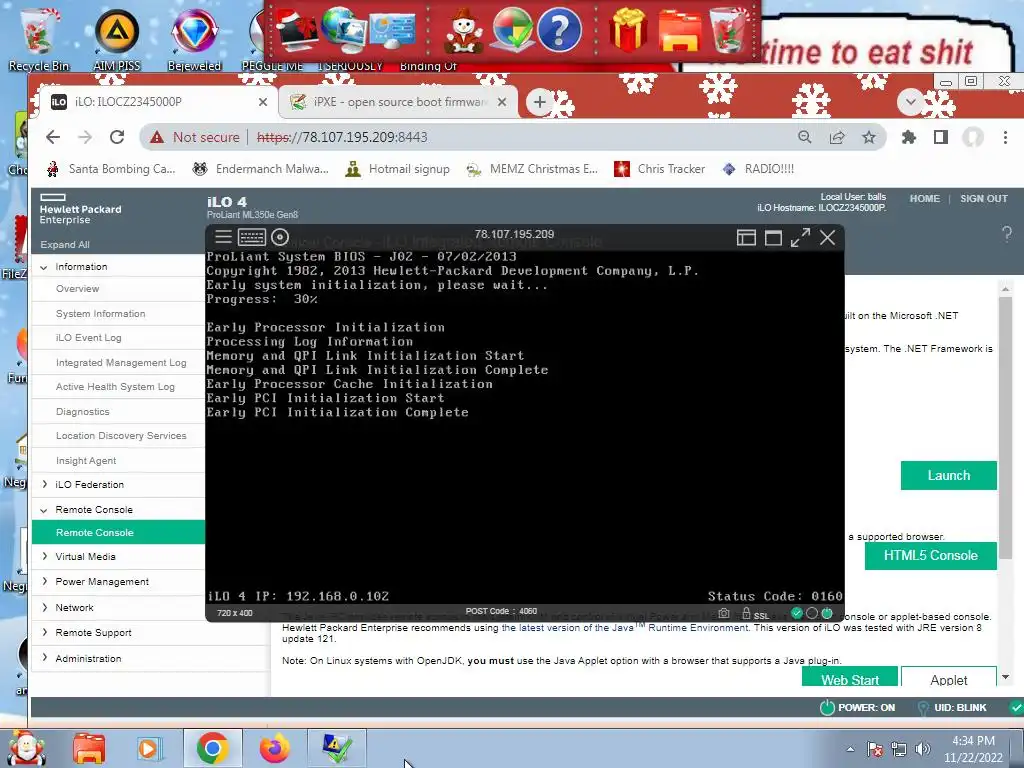This screenshot has height=768, width=1024.
Task: Open Chrome profile avatar
Action: coord(973,137)
